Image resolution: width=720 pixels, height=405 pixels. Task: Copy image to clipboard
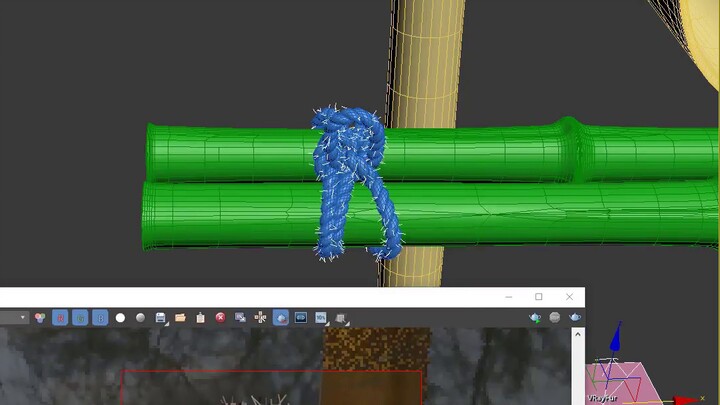pos(200,318)
